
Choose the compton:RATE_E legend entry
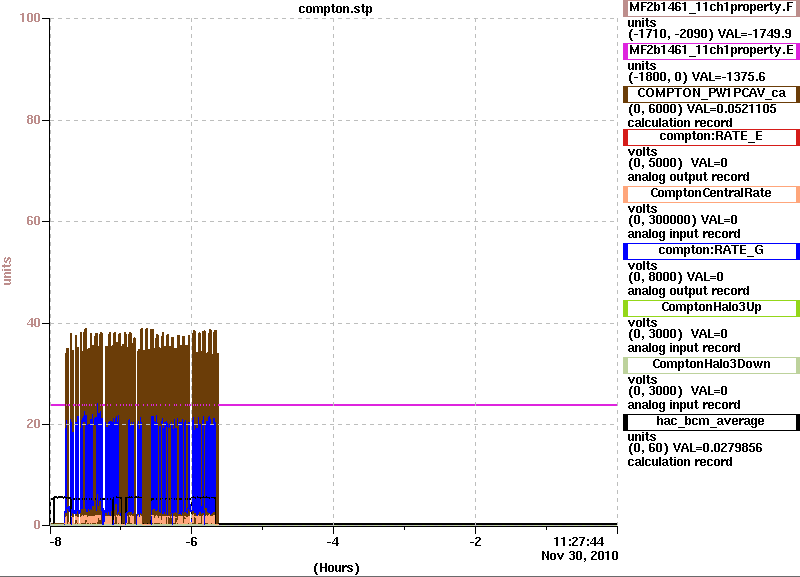point(711,137)
